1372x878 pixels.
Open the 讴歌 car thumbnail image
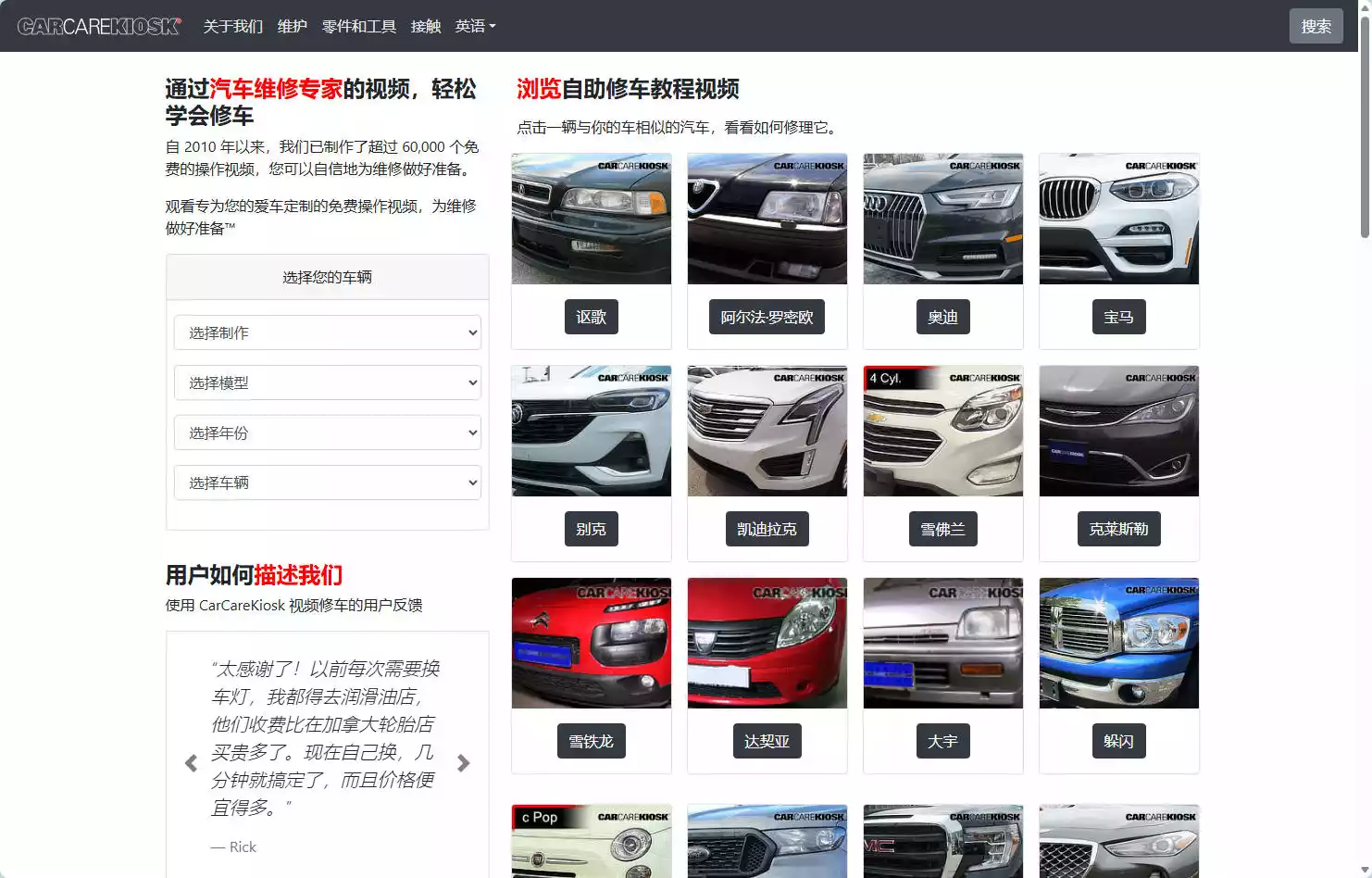coord(592,219)
